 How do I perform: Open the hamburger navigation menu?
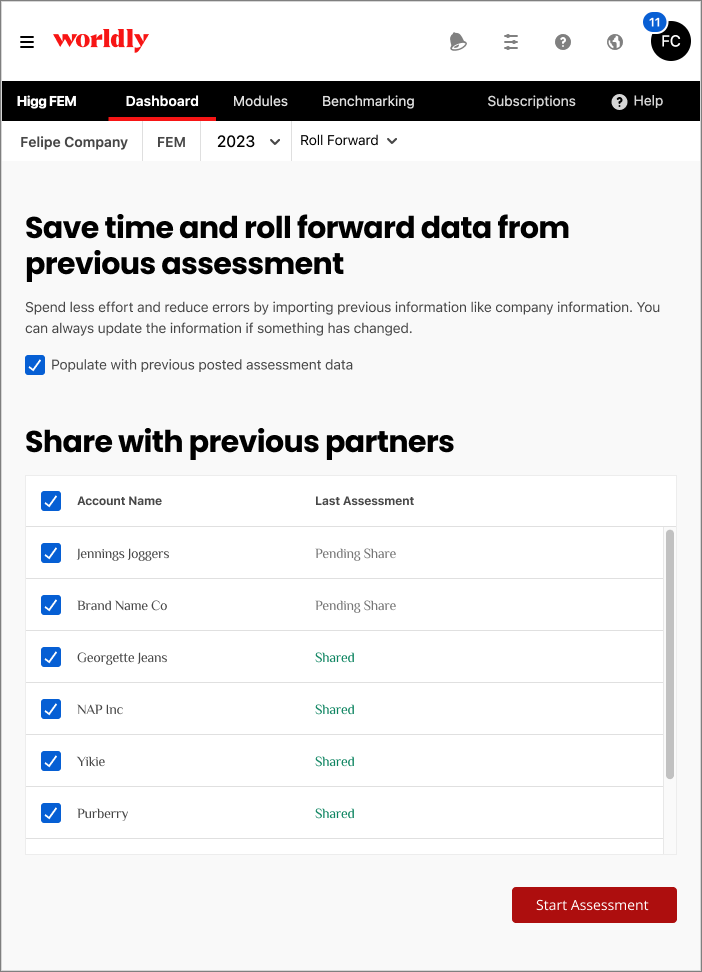tap(27, 42)
